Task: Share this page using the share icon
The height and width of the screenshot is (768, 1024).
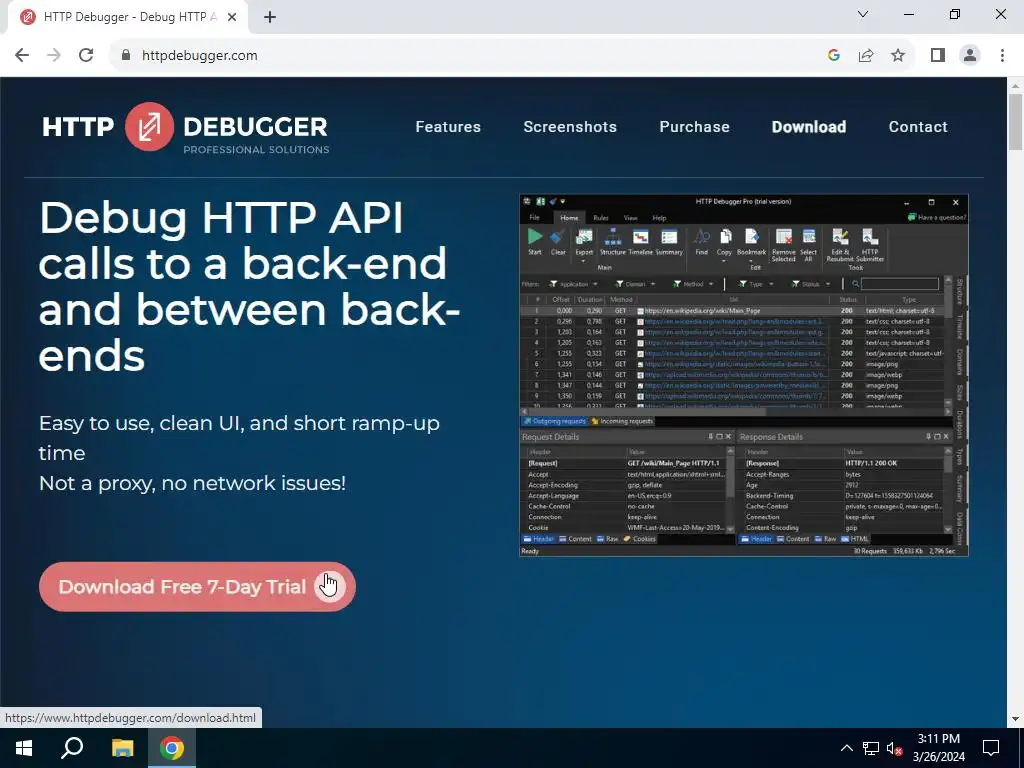Action: (x=866, y=56)
